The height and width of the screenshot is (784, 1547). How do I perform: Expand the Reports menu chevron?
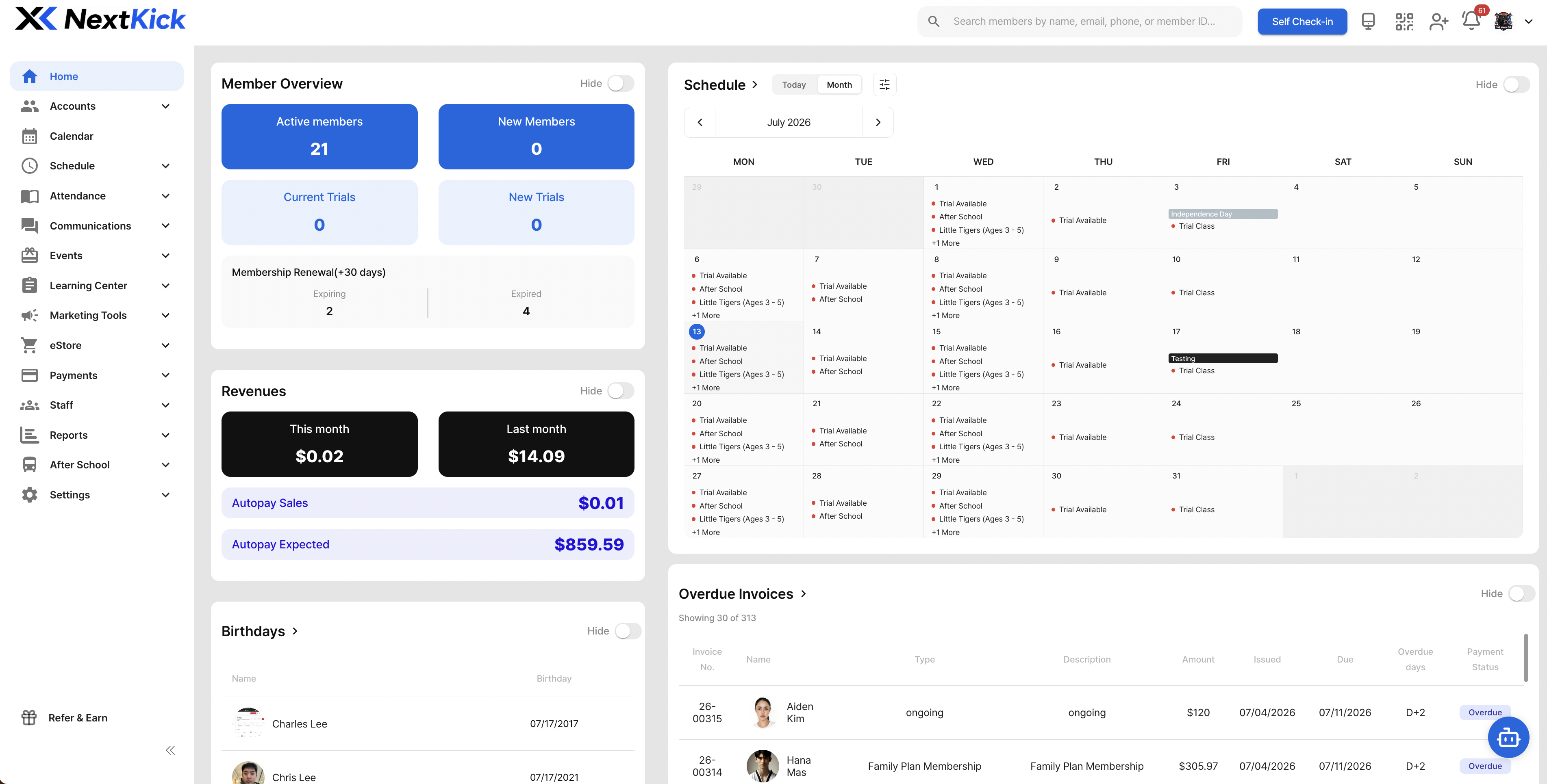tap(166, 435)
